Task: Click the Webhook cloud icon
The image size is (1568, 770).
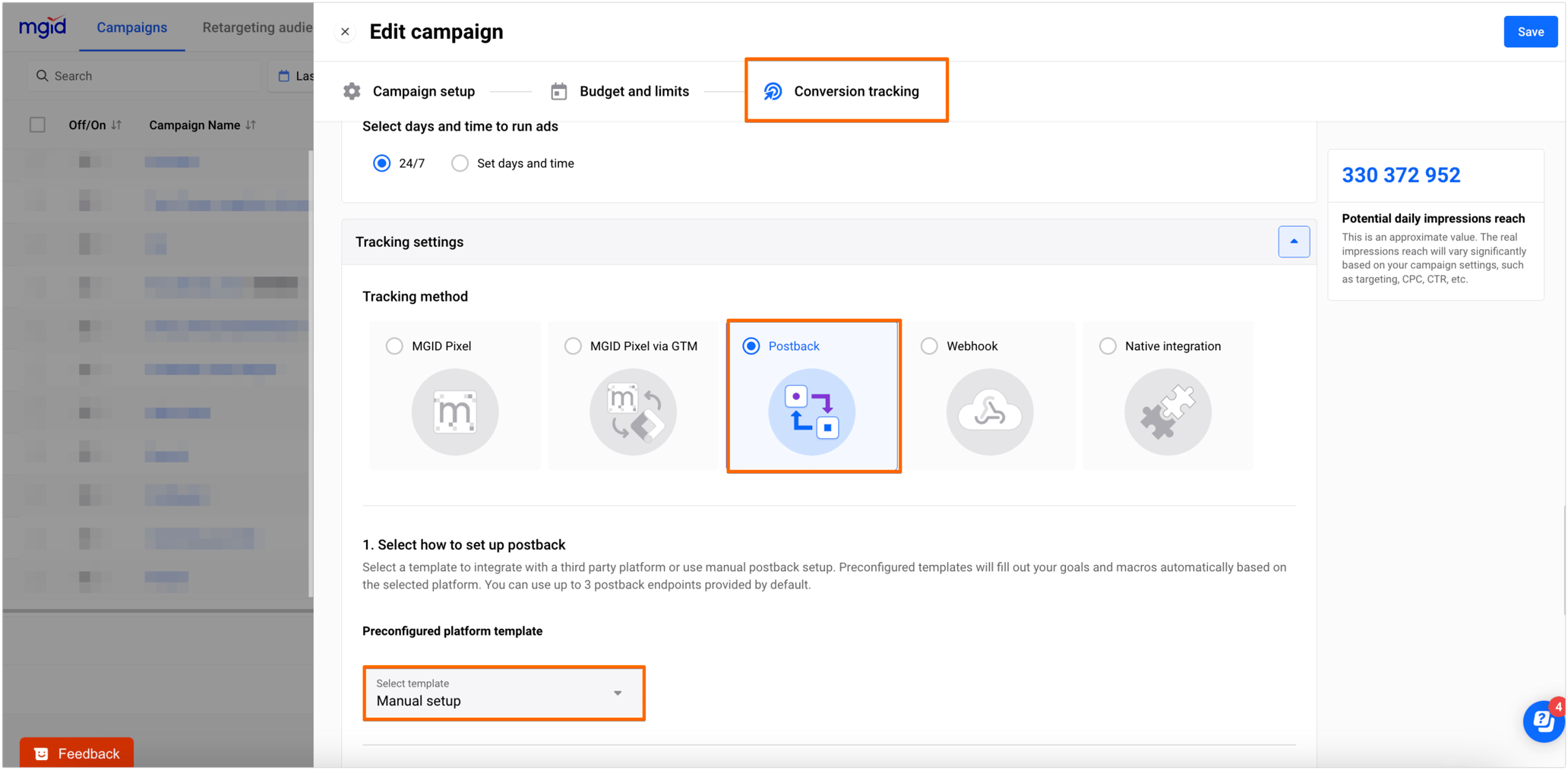Action: pos(989,412)
